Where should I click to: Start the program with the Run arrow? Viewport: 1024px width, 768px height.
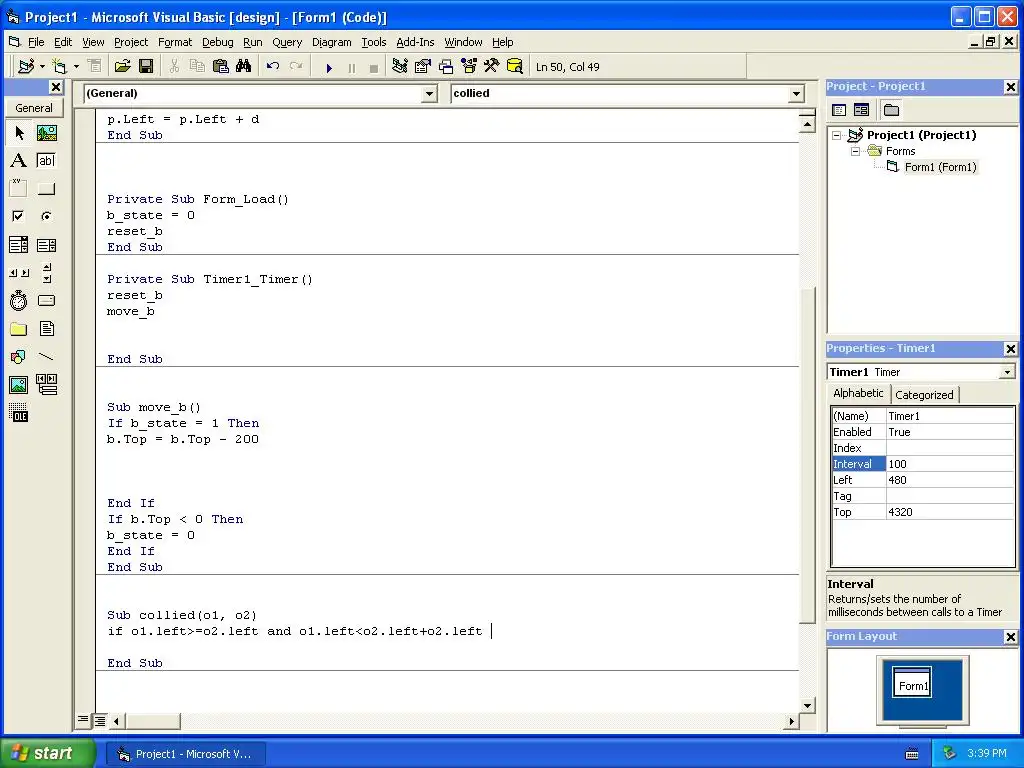(329, 67)
